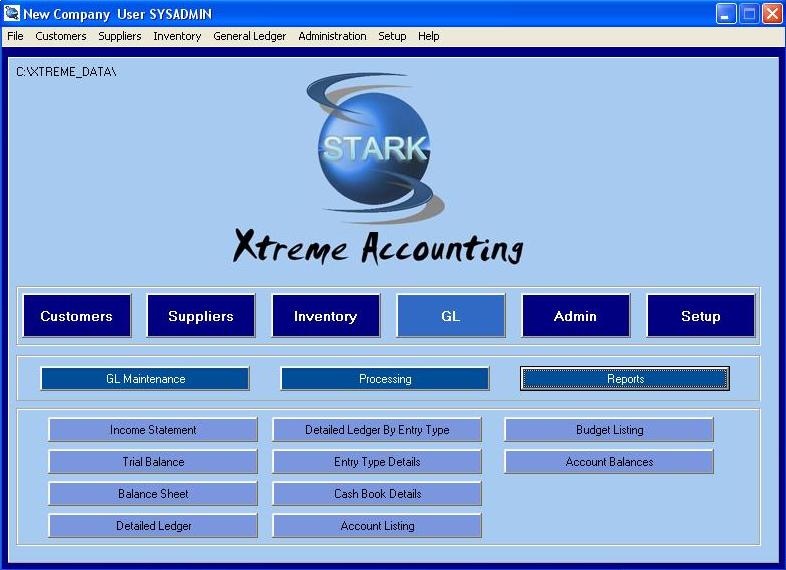This screenshot has width=786, height=570.
Task: Click the C:\XTREME_DATA\ path text
Action: (66, 72)
